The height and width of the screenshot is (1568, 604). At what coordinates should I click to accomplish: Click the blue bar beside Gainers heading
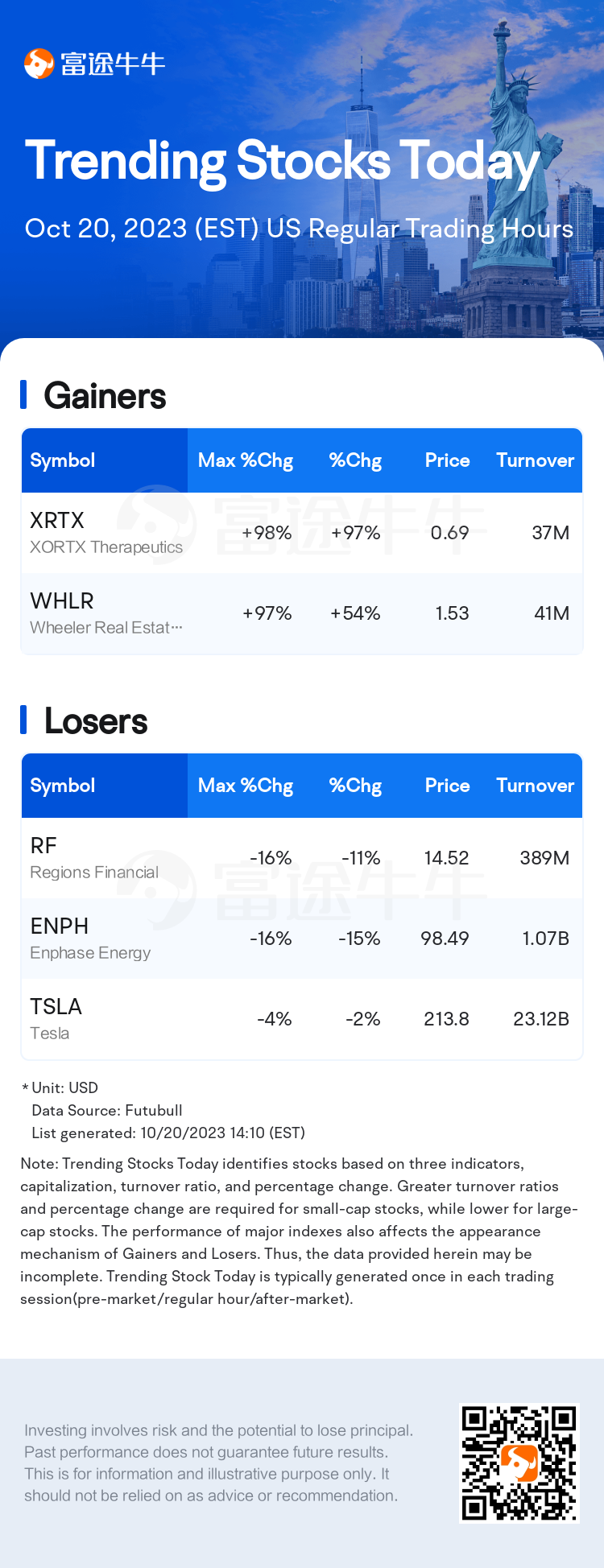coord(23,394)
